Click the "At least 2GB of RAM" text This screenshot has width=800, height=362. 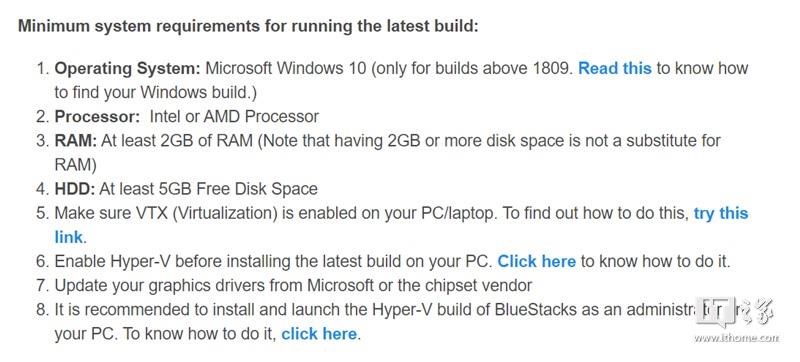(x=177, y=141)
